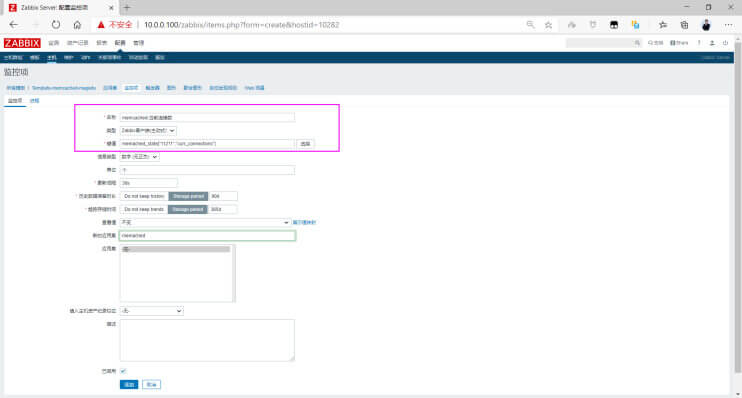Open the 应用集 link in host navigation
Viewport: 742px width, 398px height.
click(x=110, y=88)
